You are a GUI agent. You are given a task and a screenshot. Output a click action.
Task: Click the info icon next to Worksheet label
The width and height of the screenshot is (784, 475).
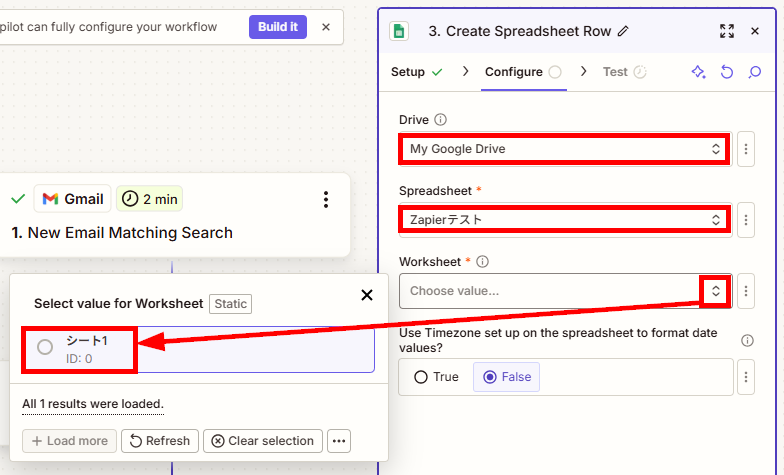click(482, 262)
